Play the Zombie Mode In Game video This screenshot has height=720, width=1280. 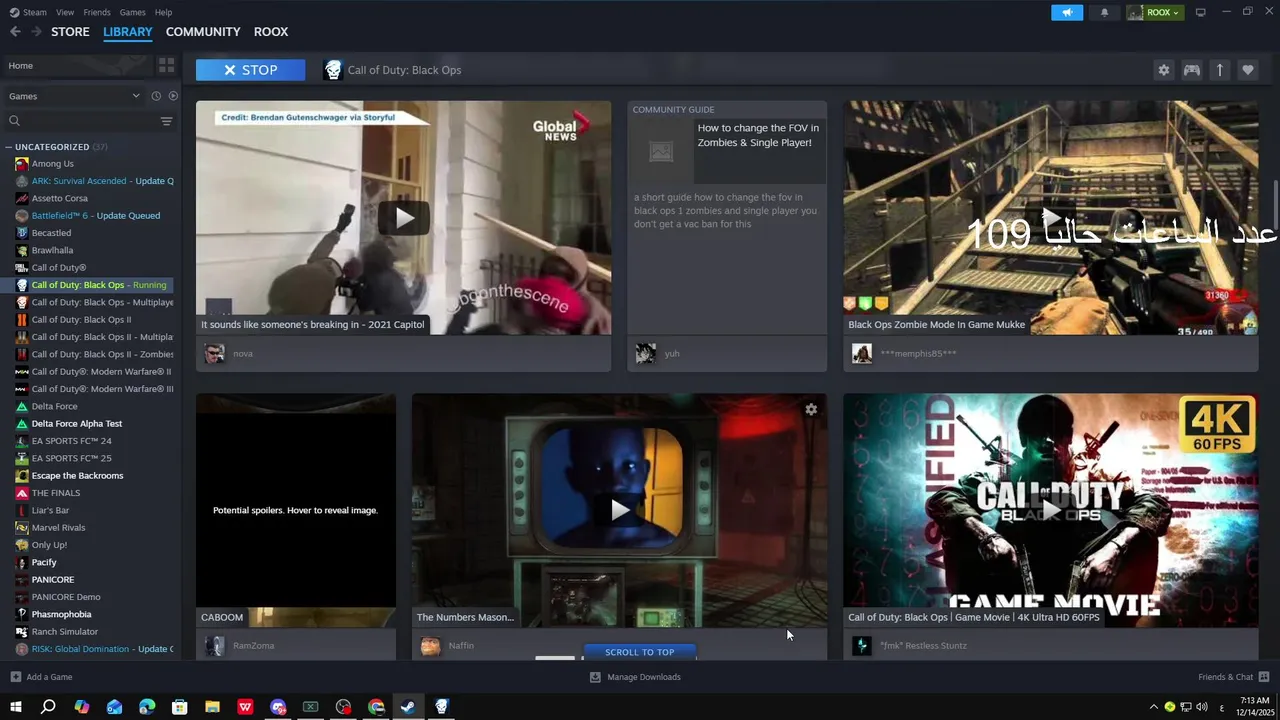point(1050,217)
